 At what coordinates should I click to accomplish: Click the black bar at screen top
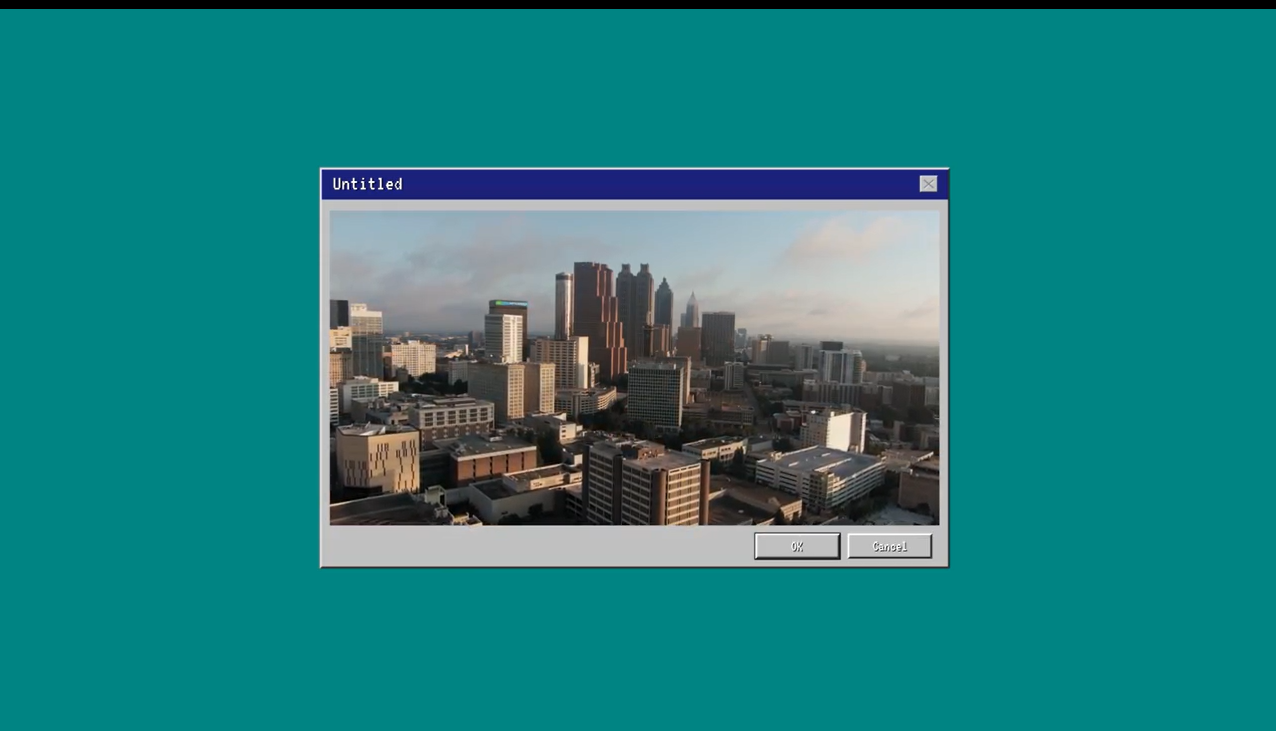(638, 4)
